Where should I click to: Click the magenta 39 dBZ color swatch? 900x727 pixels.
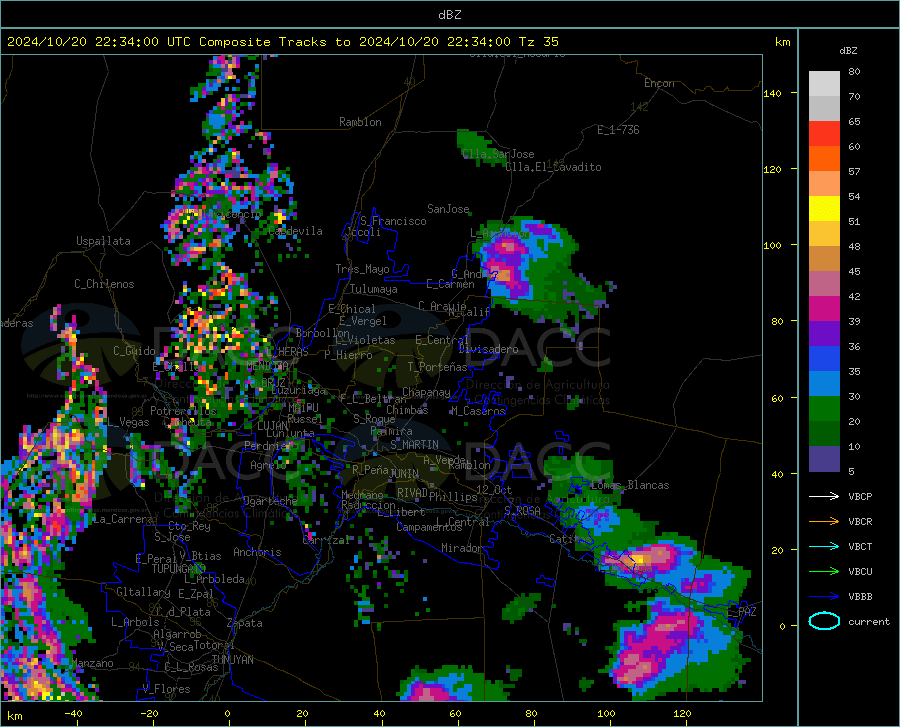pos(824,309)
